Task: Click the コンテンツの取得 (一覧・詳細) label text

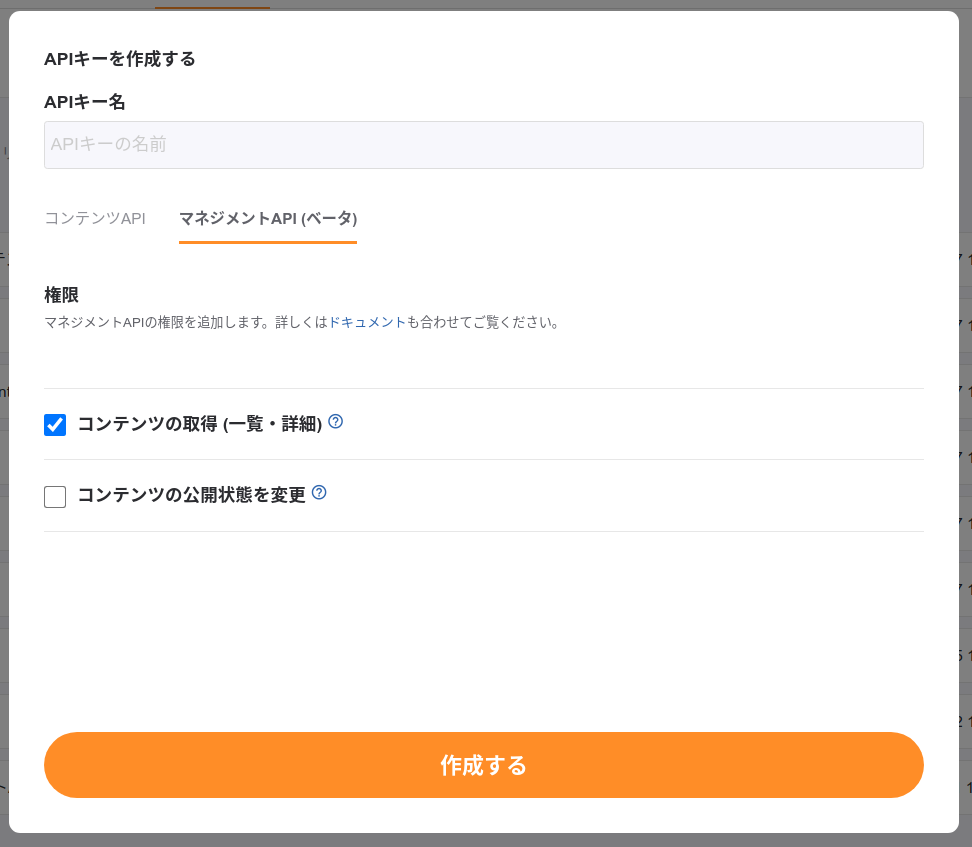Action: coord(199,425)
